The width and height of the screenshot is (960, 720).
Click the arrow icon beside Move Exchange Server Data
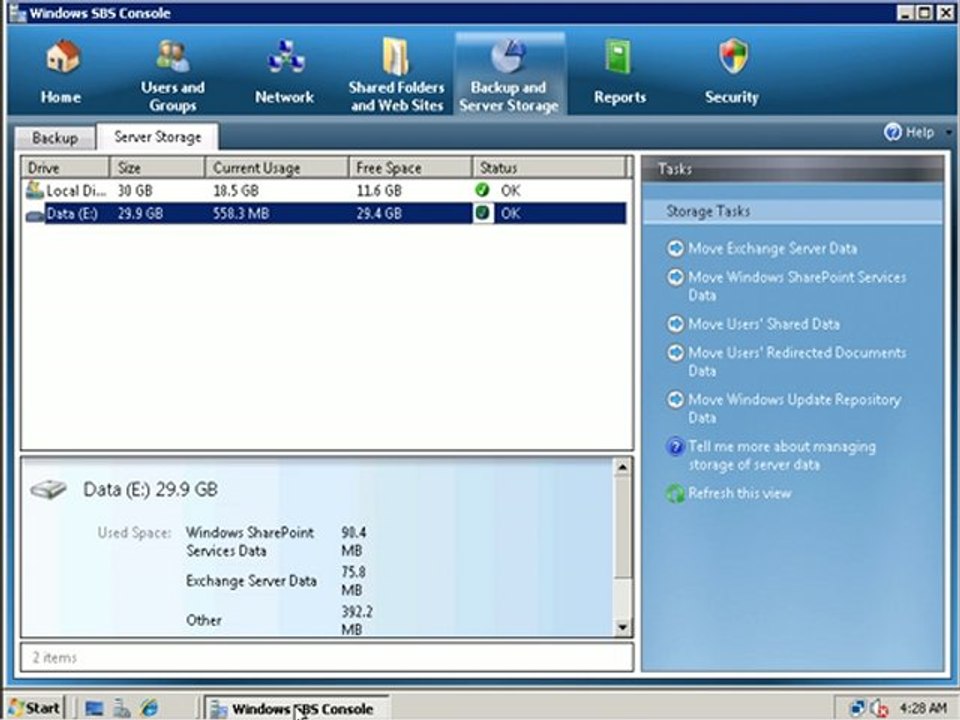coord(675,248)
